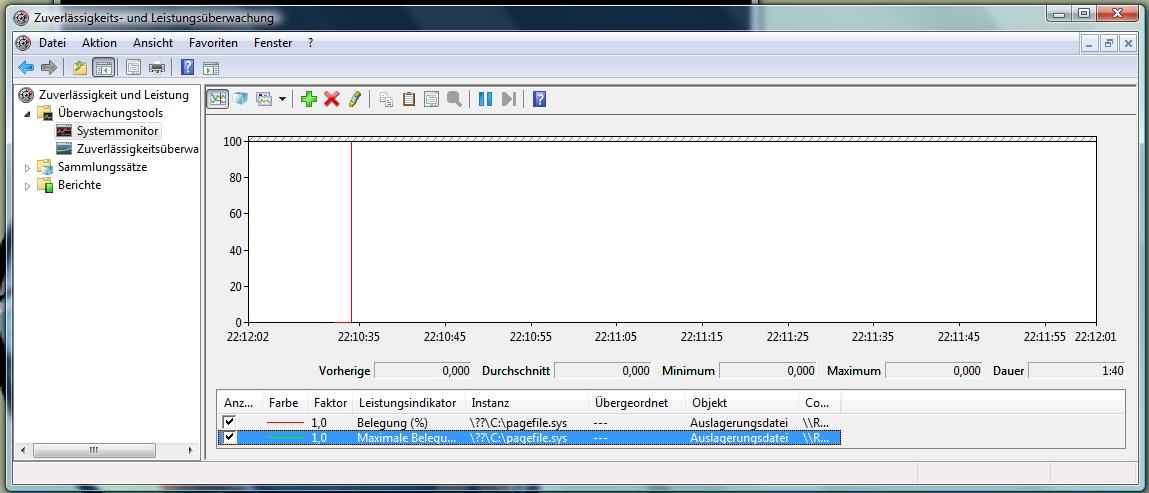The image size is (1149, 493).
Task: Click the greyed zoom magnifier icon
Action: (x=454, y=99)
